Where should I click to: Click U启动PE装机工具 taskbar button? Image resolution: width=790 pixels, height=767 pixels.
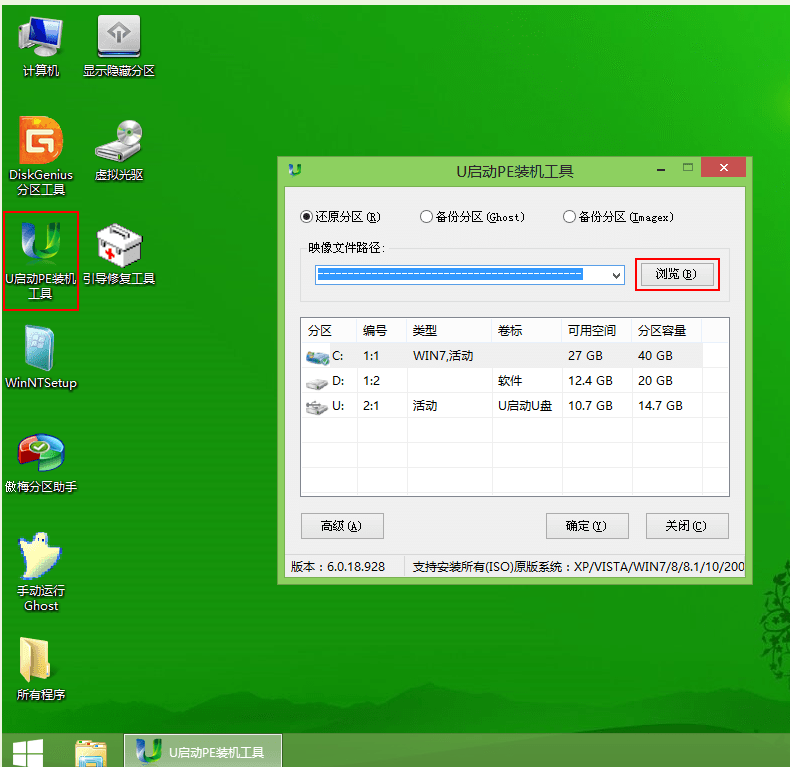[x=203, y=751]
